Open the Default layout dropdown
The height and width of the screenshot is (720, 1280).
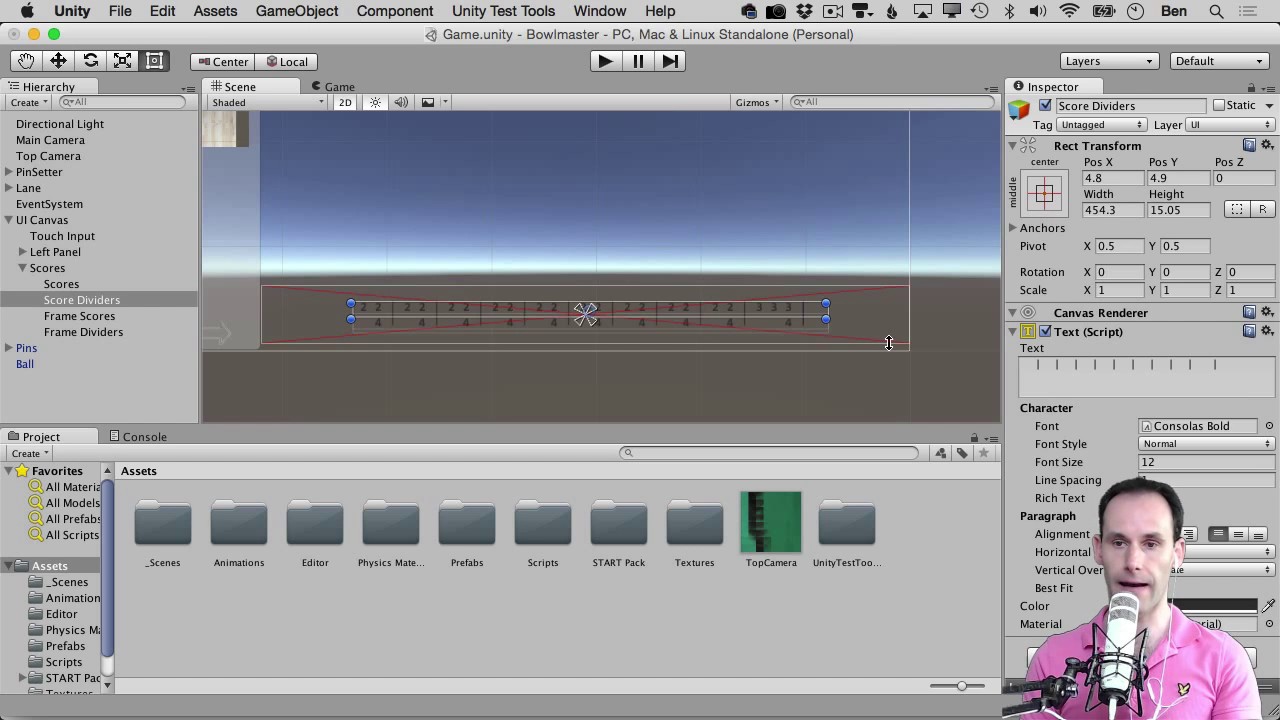(1219, 61)
